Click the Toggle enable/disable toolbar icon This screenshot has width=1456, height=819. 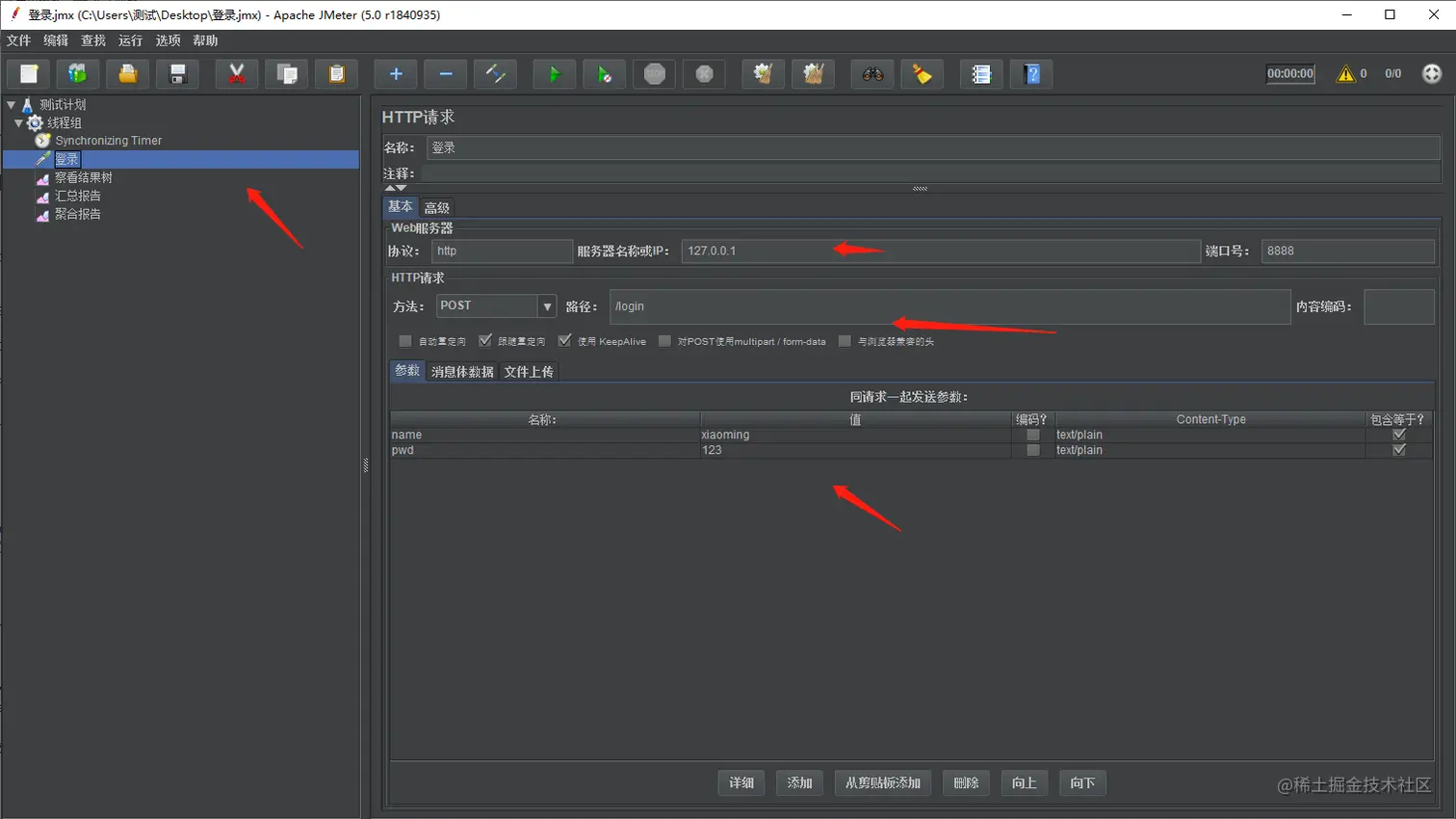[x=496, y=74]
